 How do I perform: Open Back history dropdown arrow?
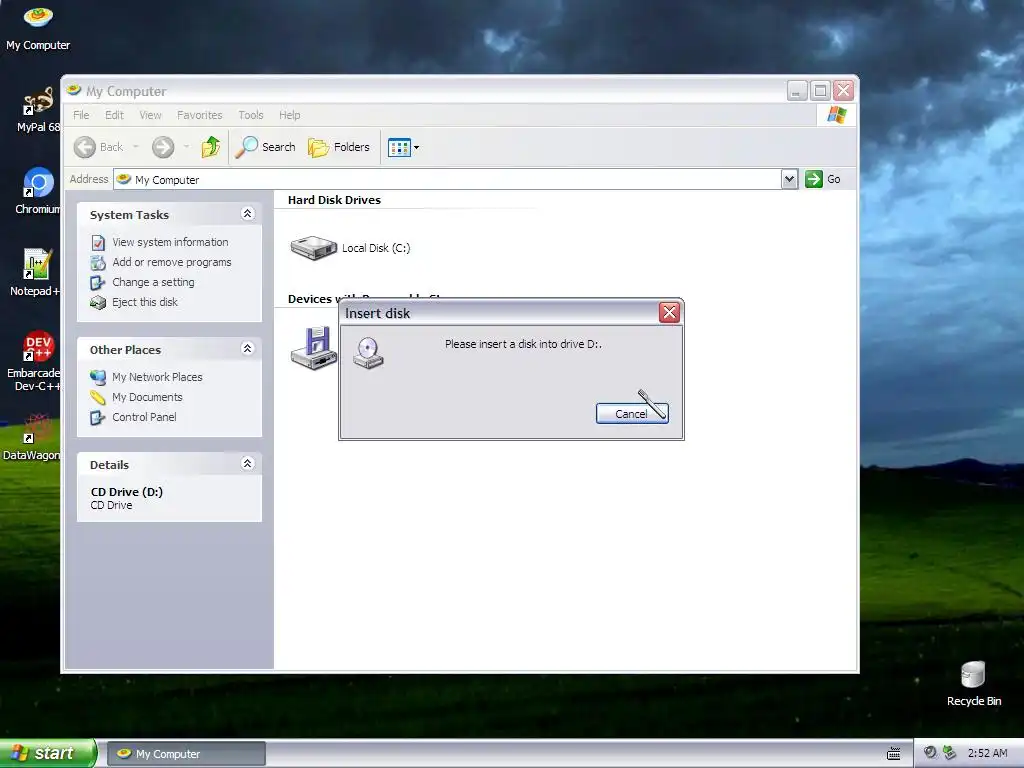pyautogui.click(x=136, y=147)
